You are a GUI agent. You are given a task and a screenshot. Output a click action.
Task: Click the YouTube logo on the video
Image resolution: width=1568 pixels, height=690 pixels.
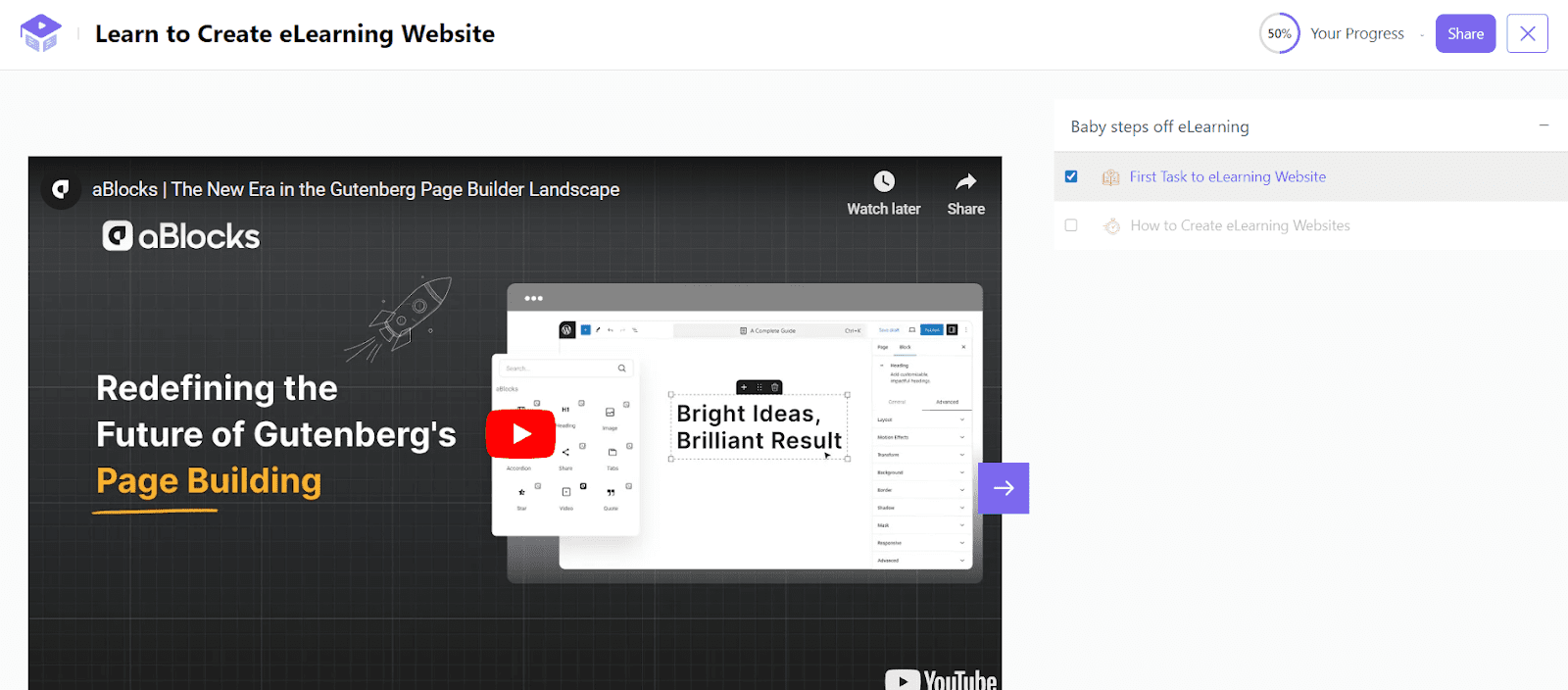(x=941, y=679)
